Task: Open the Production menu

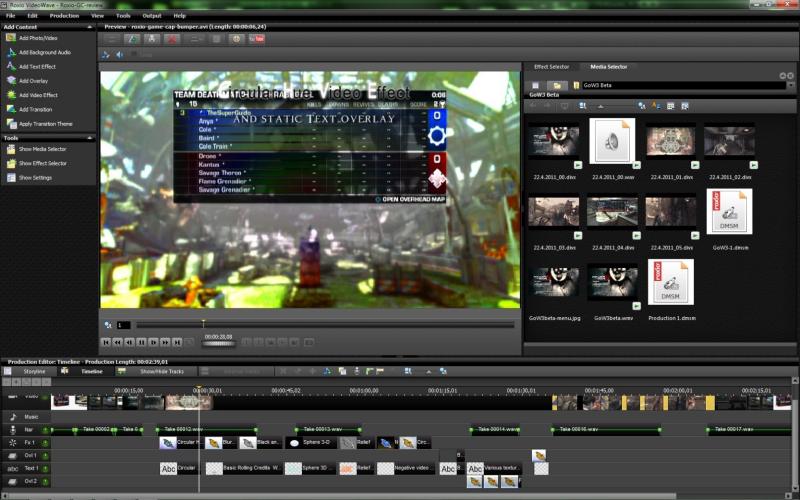Action: click(x=64, y=16)
